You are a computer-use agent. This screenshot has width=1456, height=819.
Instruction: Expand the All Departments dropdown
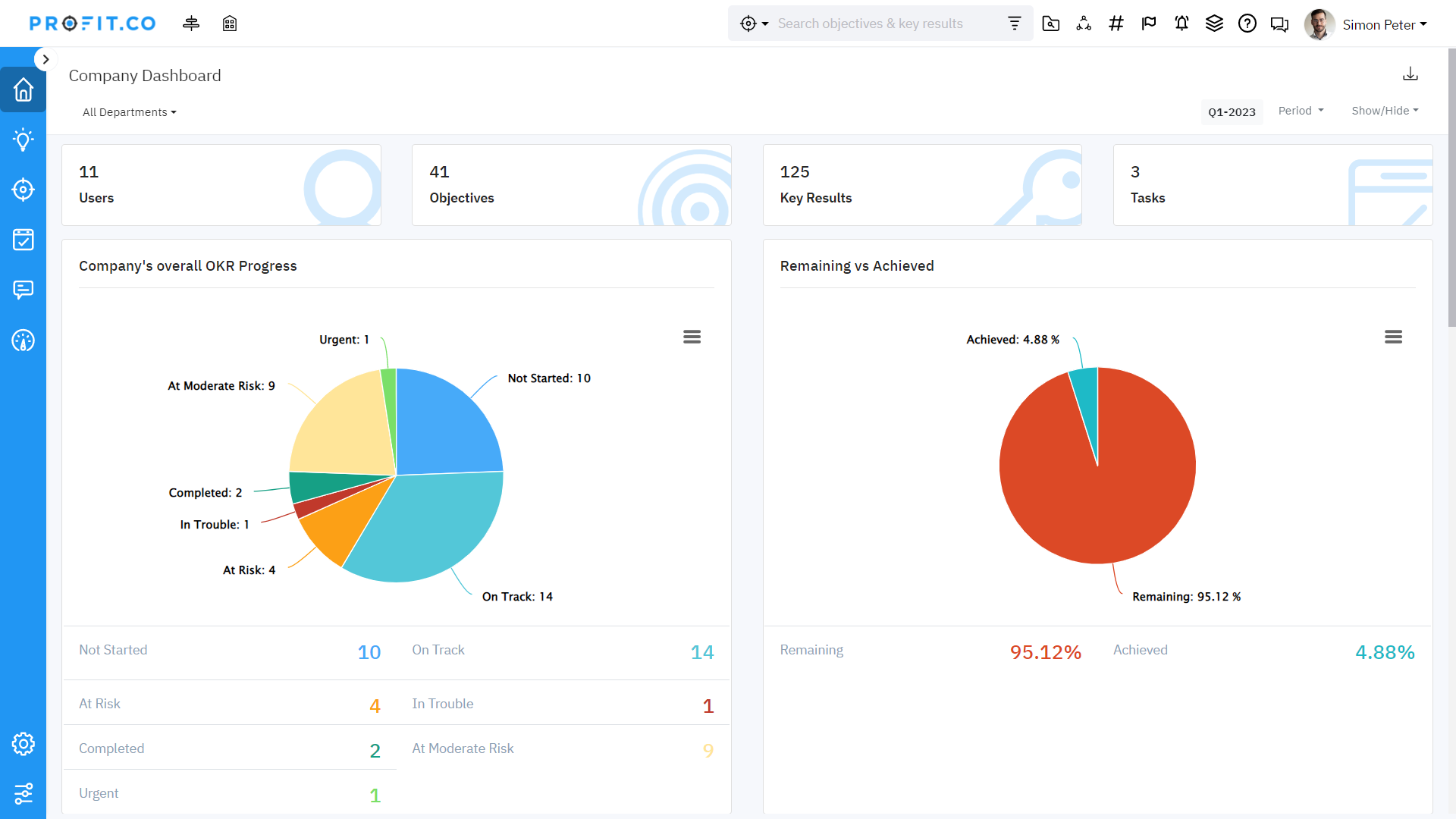pyautogui.click(x=129, y=111)
